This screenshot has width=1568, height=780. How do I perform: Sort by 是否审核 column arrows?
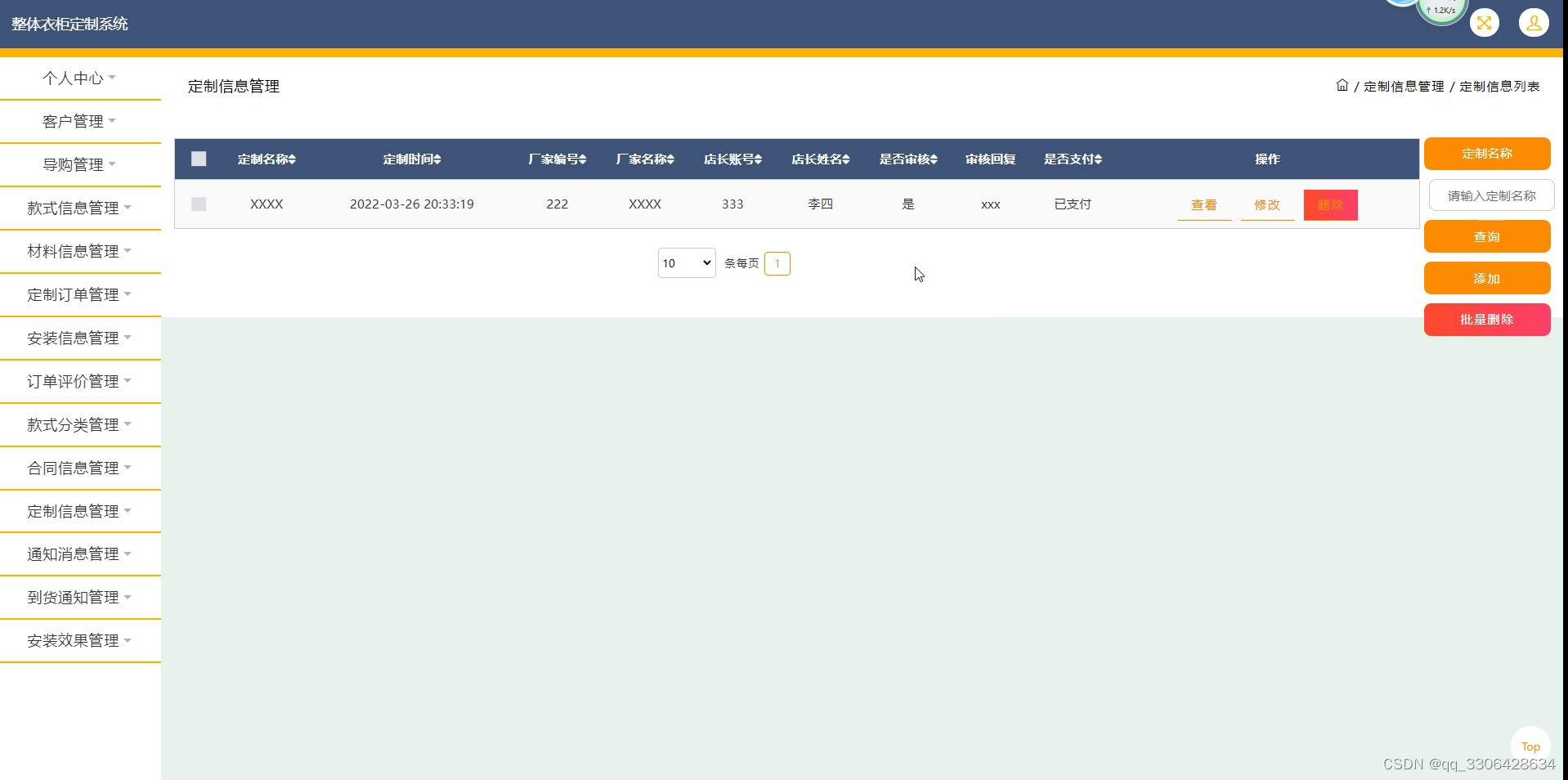click(934, 159)
